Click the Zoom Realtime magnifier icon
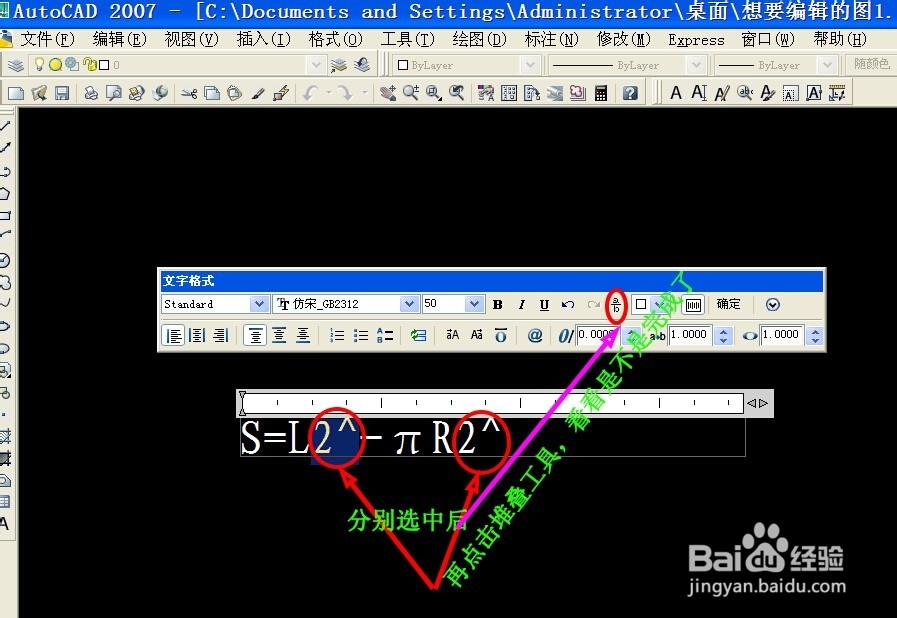This screenshot has width=897, height=618. [x=411, y=93]
